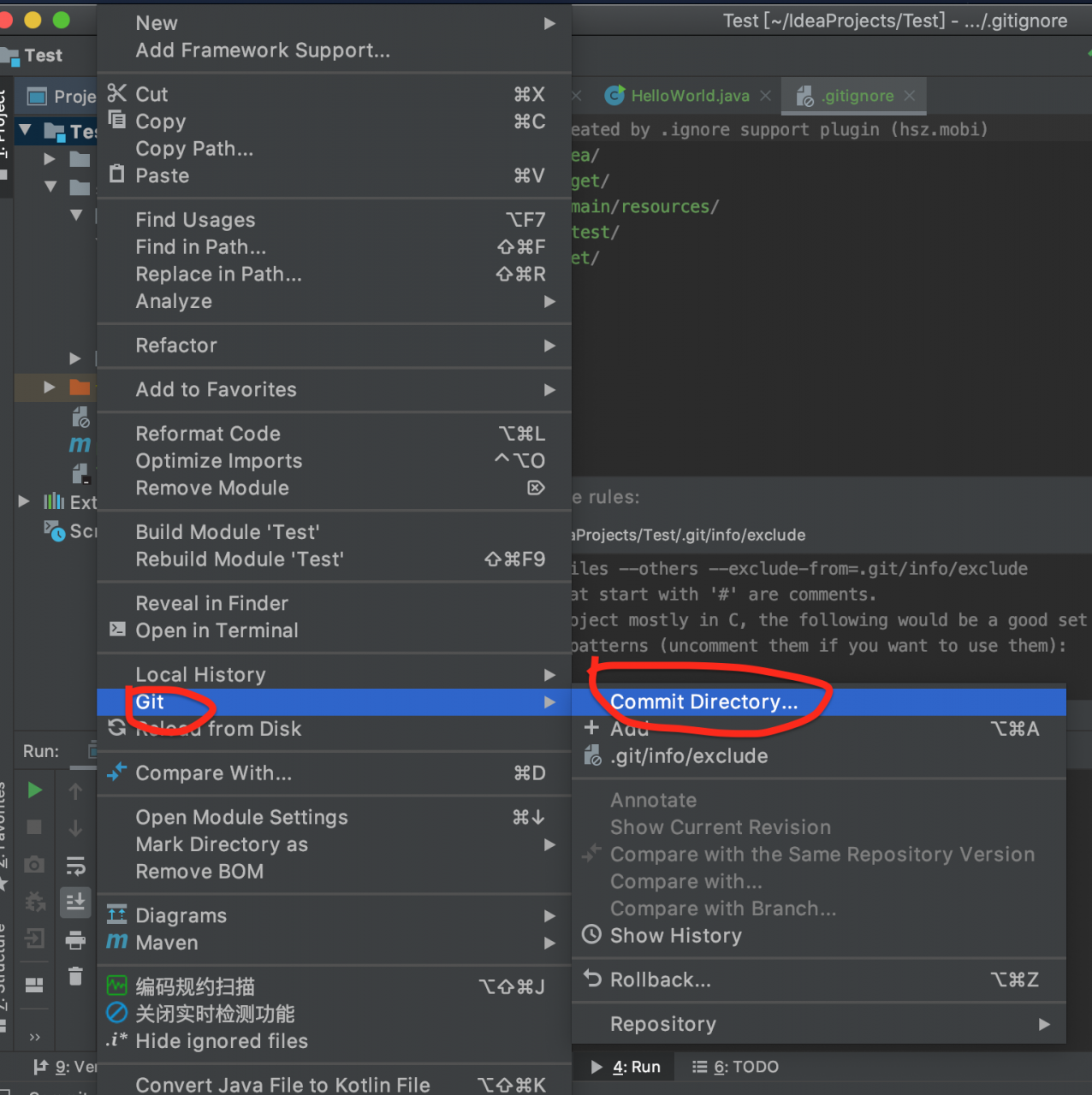Click the Copy icon in the context menu

pos(117,120)
